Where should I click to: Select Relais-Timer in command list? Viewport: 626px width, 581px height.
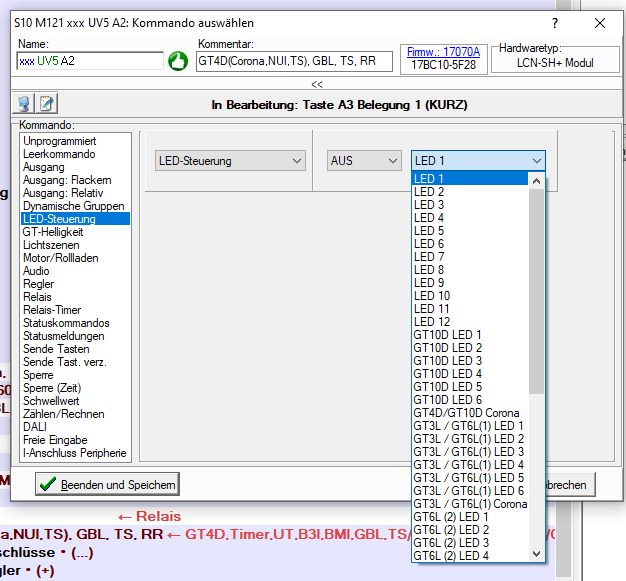coord(52,310)
